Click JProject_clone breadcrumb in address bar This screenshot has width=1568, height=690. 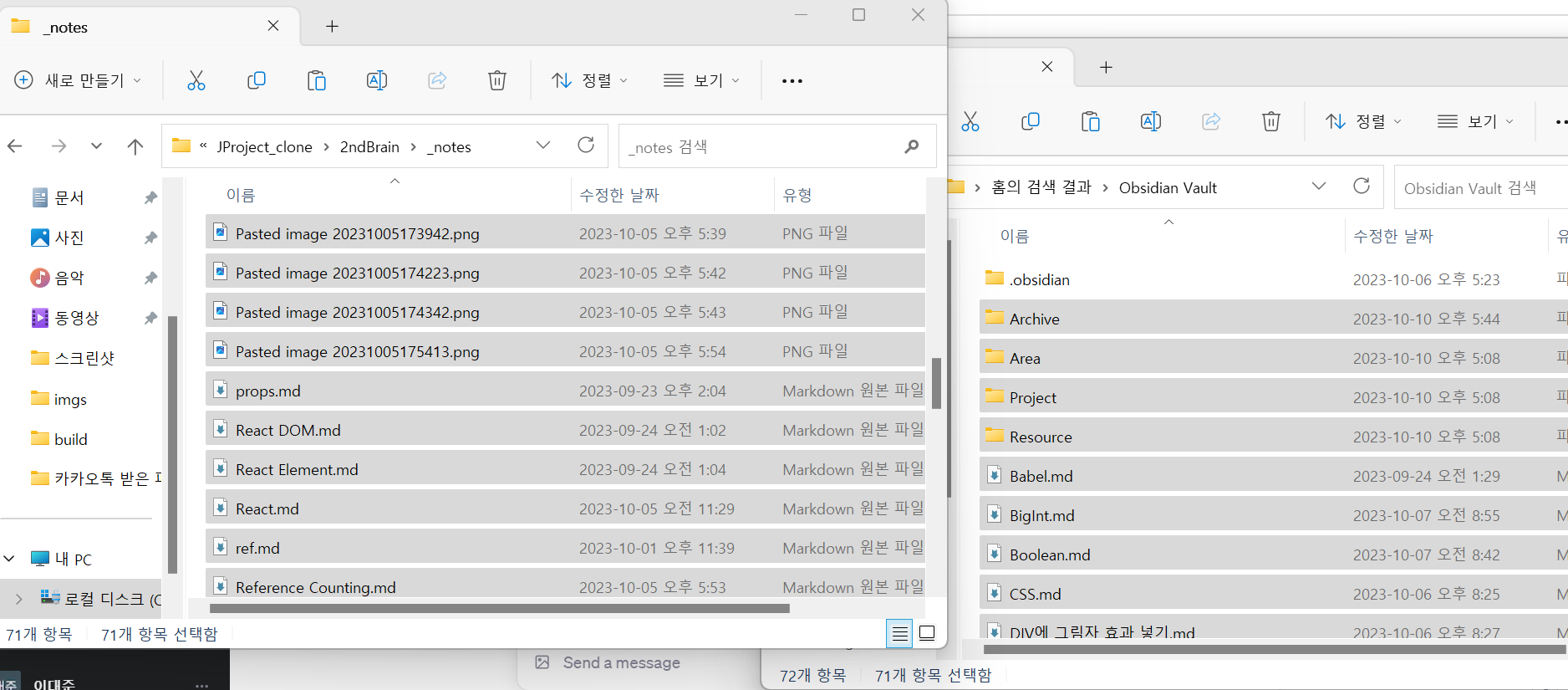point(265,147)
